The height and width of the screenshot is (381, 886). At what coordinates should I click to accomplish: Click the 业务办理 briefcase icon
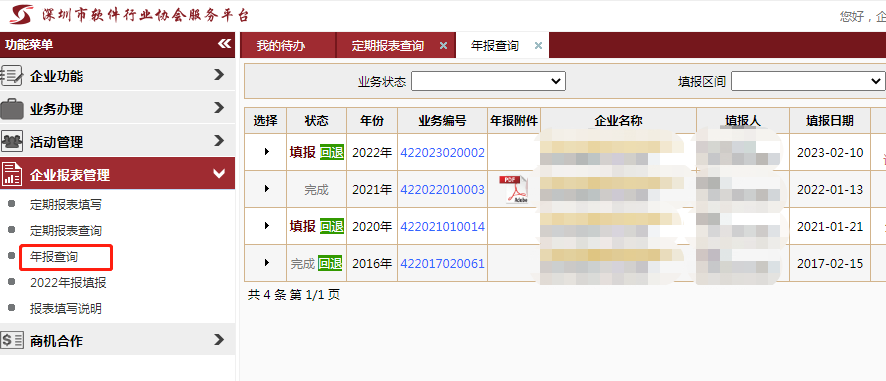click(12, 109)
